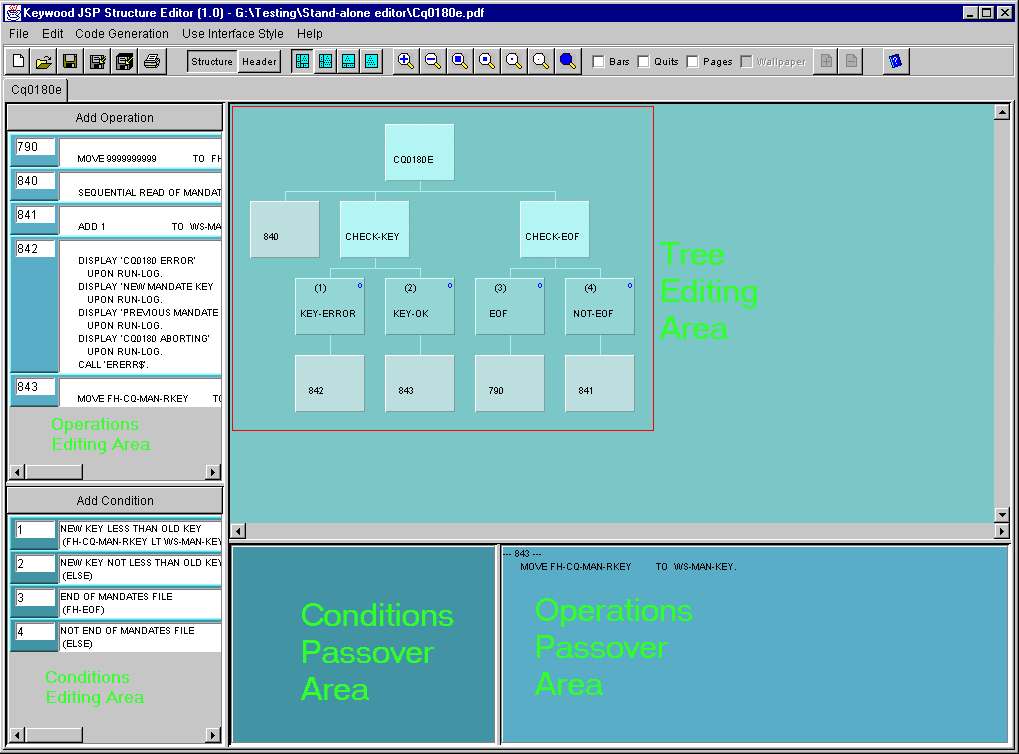The image size is (1019, 754).
Task: Select the Header view toggle button
Action: (x=259, y=62)
